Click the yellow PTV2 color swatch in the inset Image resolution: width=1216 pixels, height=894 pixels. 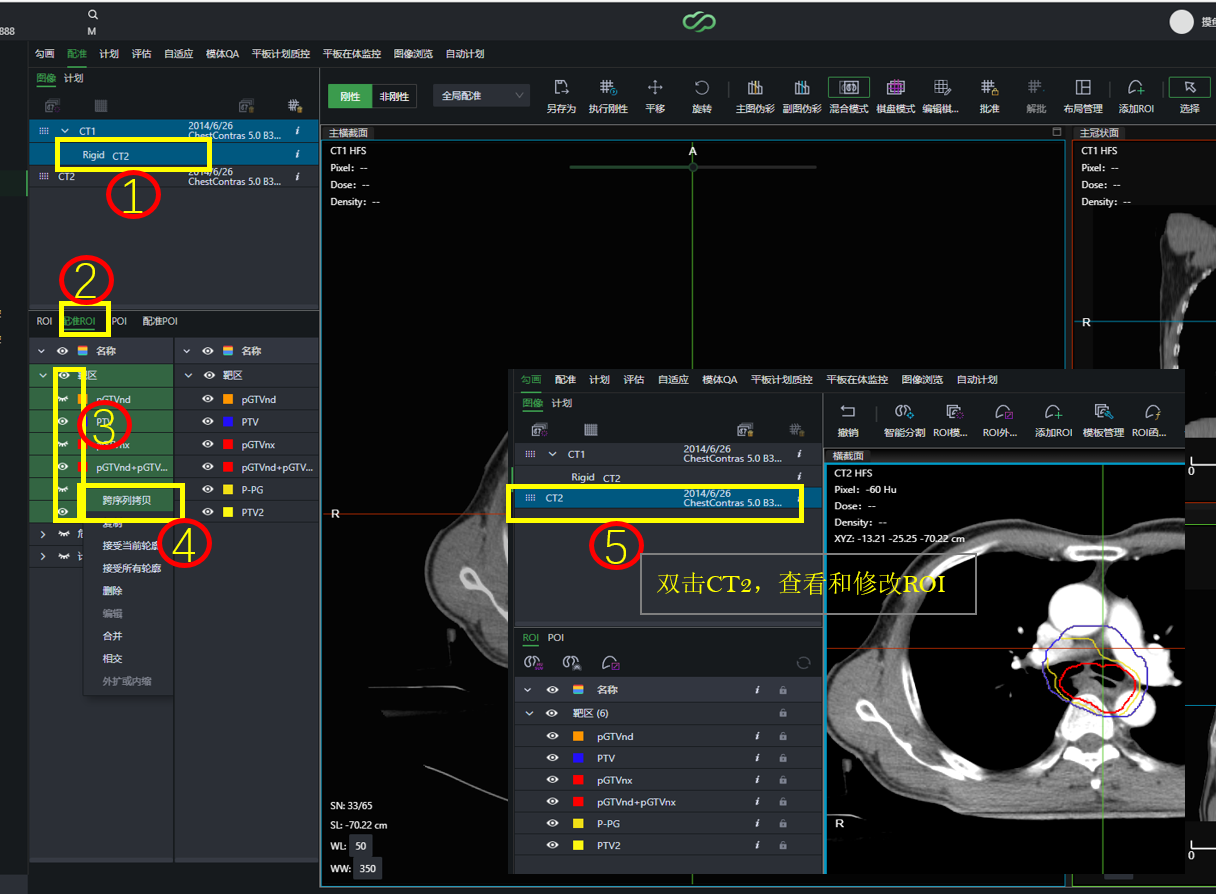click(x=578, y=846)
